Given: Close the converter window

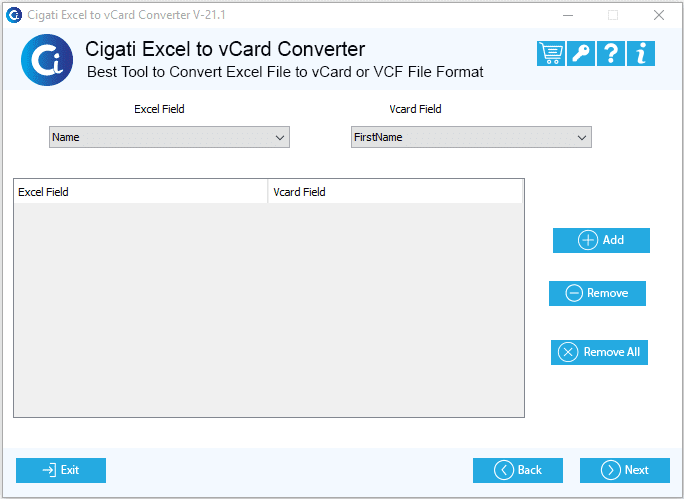Looking at the screenshot, I should 659,15.
